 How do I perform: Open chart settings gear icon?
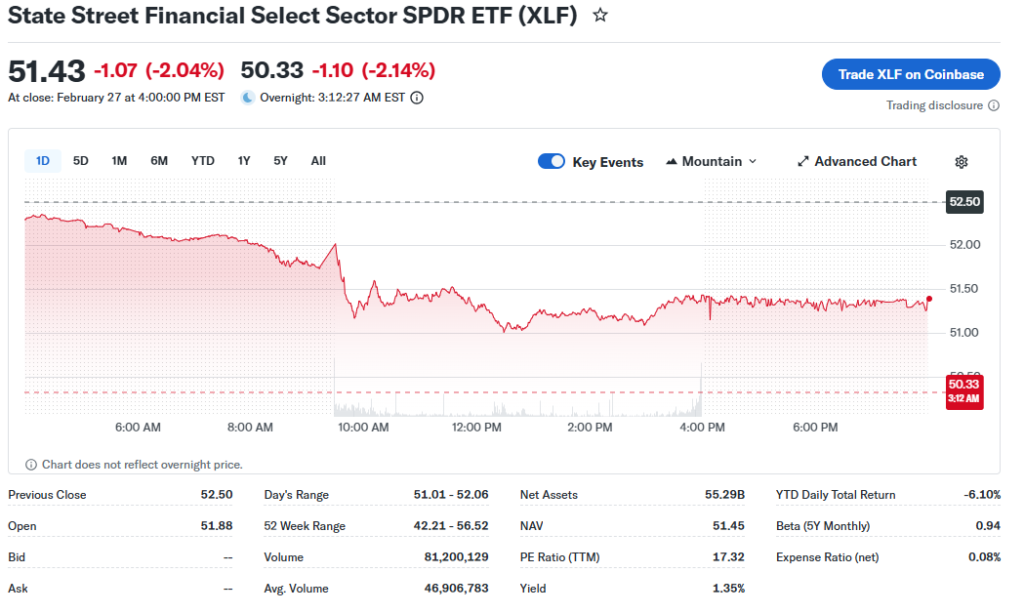tap(961, 162)
